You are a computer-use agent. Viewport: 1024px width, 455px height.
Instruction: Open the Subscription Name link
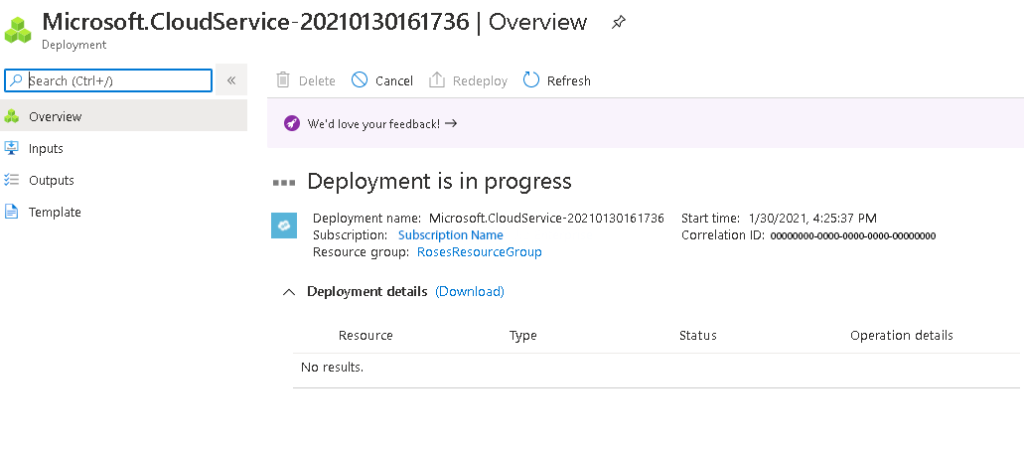click(x=451, y=235)
